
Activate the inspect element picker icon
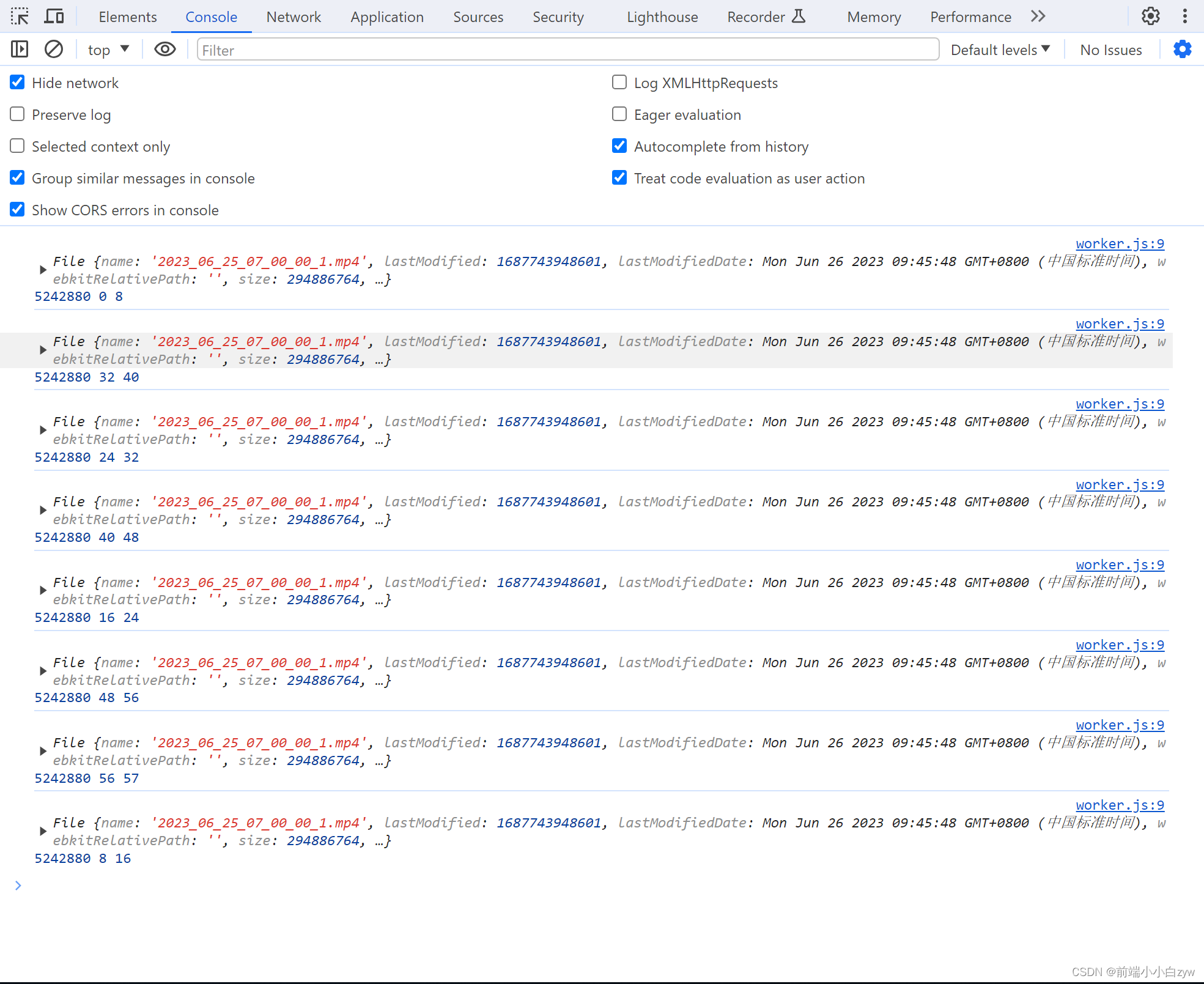(20, 17)
